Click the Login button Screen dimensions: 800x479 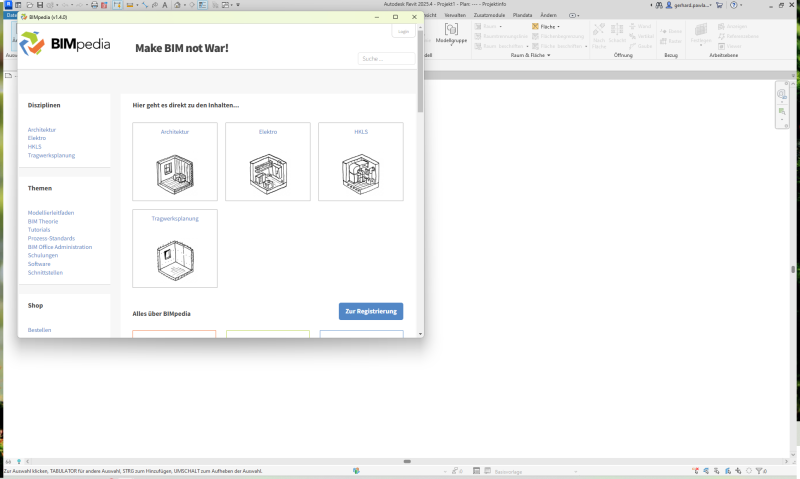(x=403, y=31)
